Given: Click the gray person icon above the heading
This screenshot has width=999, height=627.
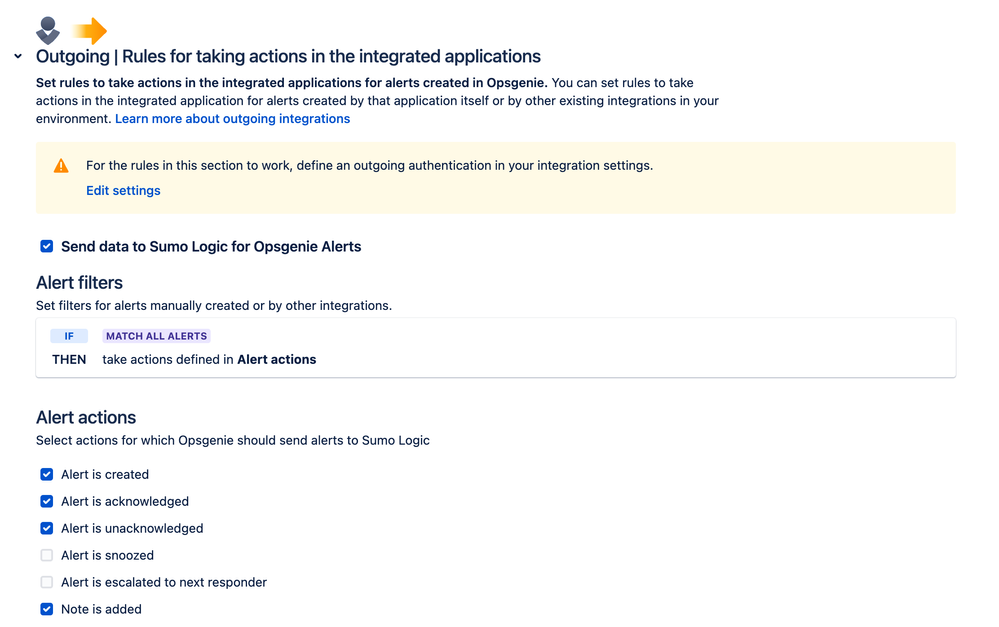Looking at the screenshot, I should (x=47, y=30).
